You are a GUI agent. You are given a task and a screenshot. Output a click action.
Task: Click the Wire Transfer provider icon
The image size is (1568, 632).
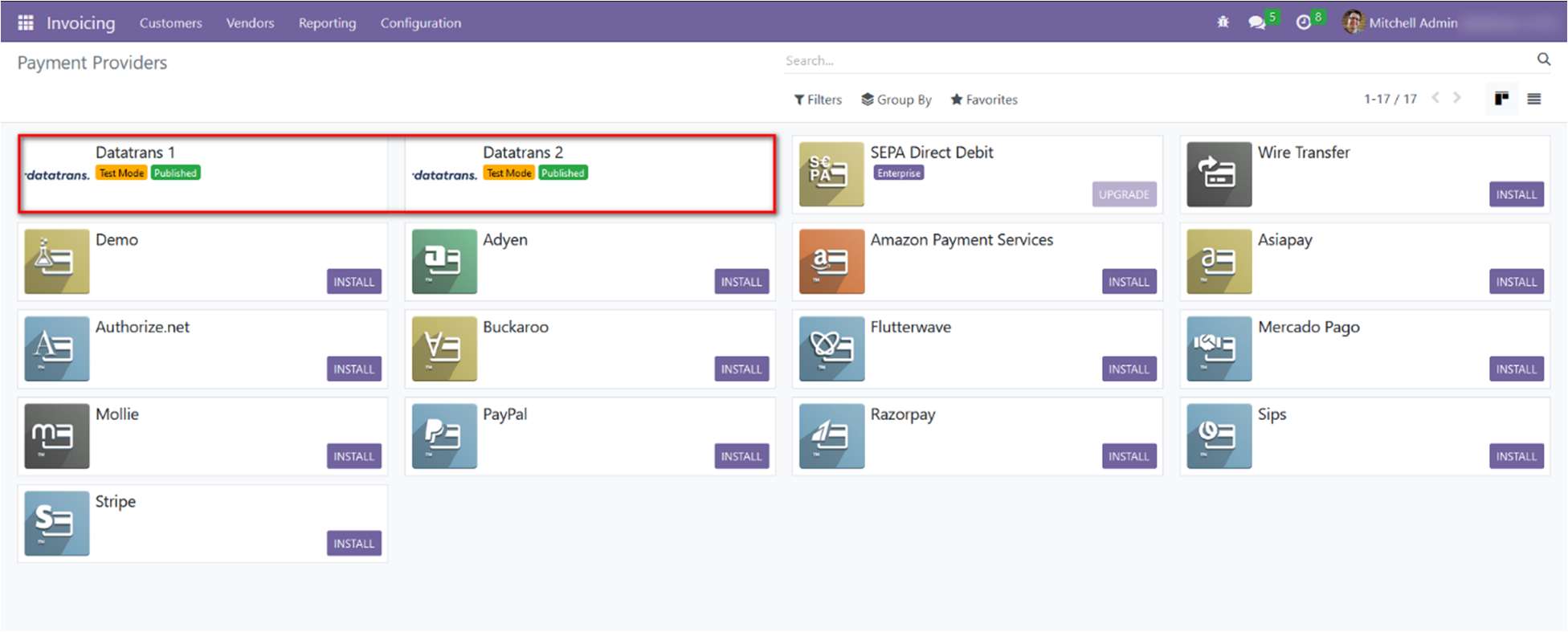pyautogui.click(x=1219, y=174)
